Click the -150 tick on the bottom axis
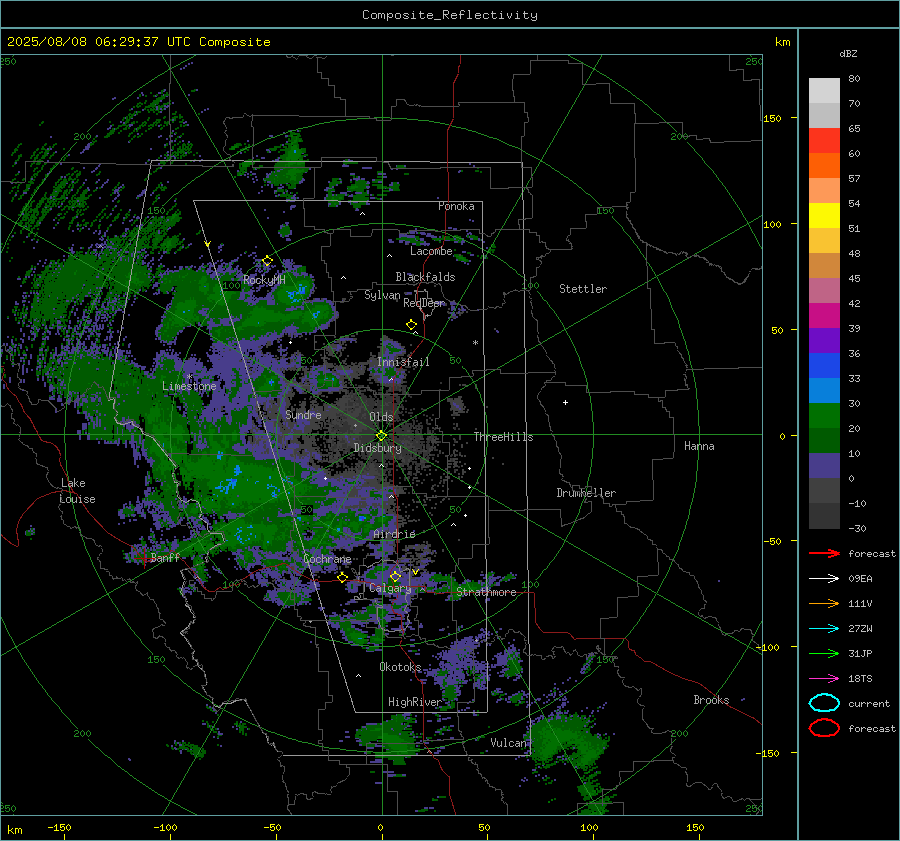 tap(59, 827)
